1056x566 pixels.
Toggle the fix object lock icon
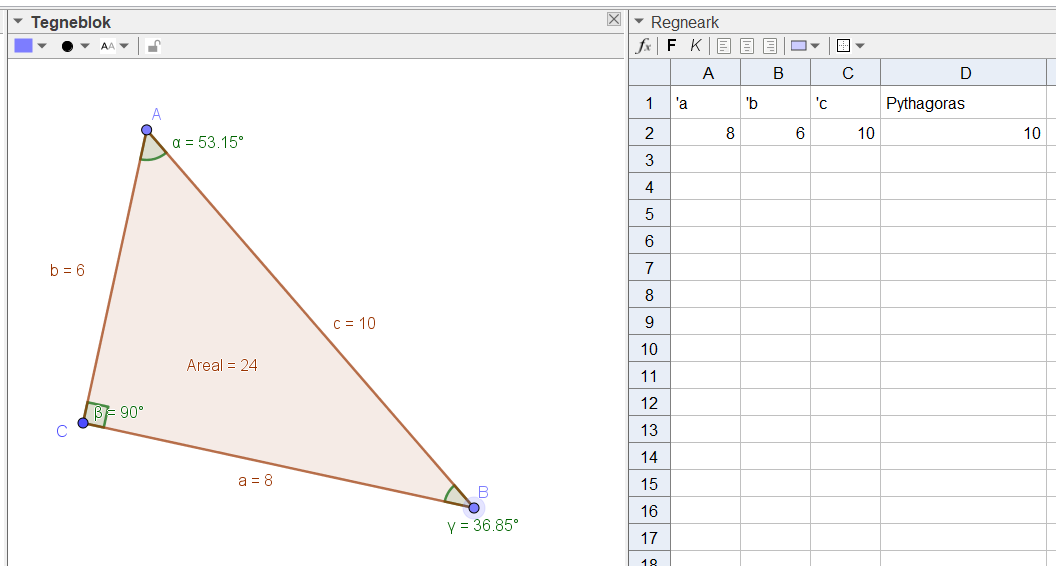[x=154, y=46]
